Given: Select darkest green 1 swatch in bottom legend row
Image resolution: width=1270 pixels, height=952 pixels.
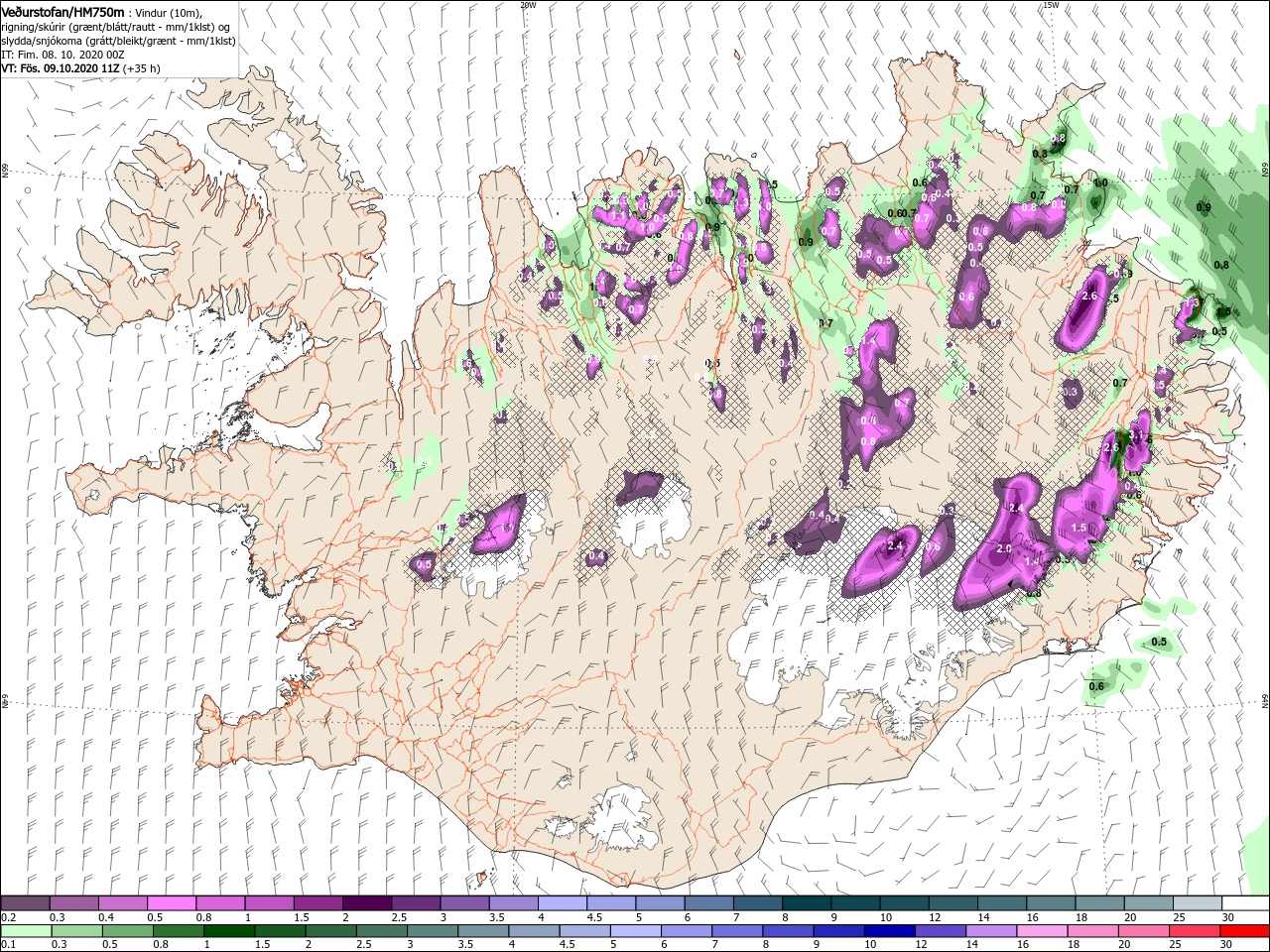Looking at the screenshot, I should coord(228,931).
